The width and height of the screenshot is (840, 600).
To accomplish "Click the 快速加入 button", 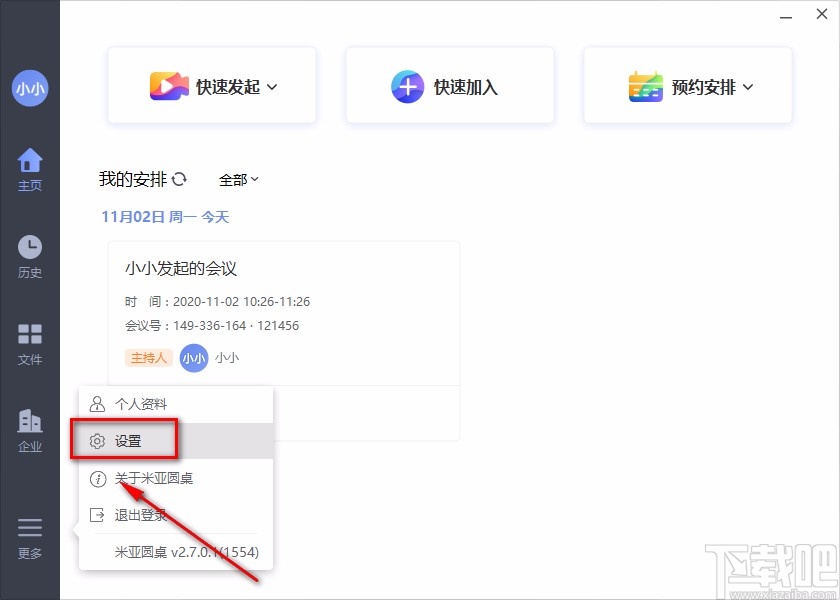I will [x=449, y=86].
